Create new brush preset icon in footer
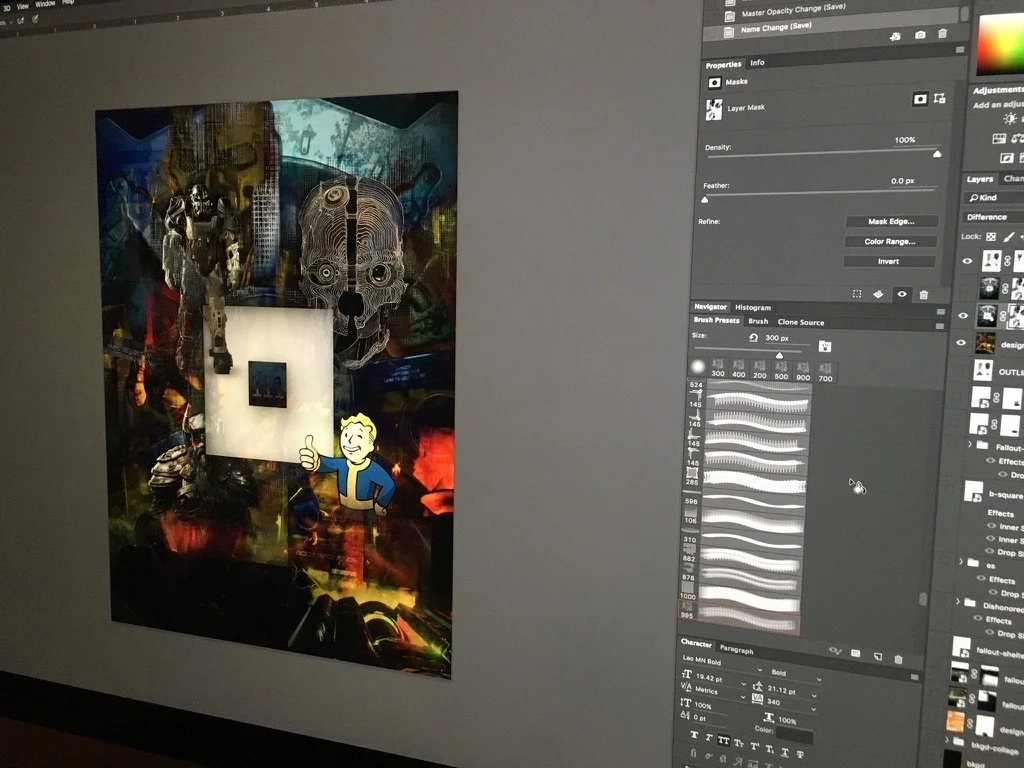Image resolution: width=1024 pixels, height=768 pixels. click(x=877, y=656)
